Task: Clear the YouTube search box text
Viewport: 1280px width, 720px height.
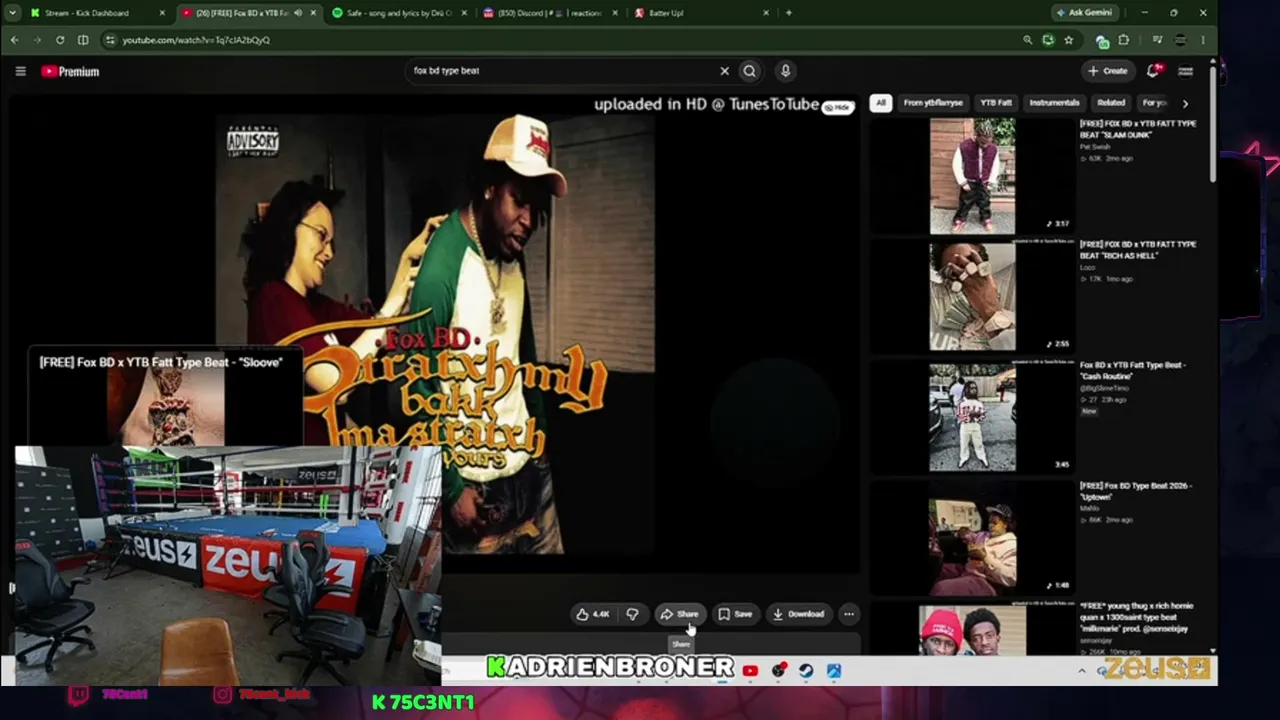Action: click(x=725, y=71)
